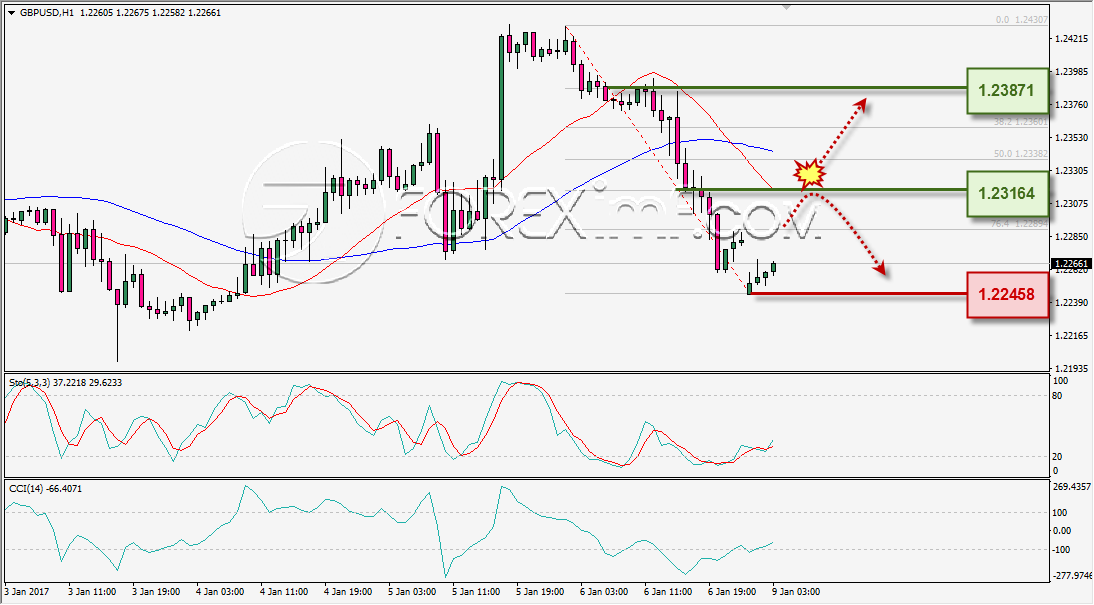This screenshot has height=605, width=1094.
Task: Click the 4 Jan 03:00 time axis label
Action: click(220, 592)
